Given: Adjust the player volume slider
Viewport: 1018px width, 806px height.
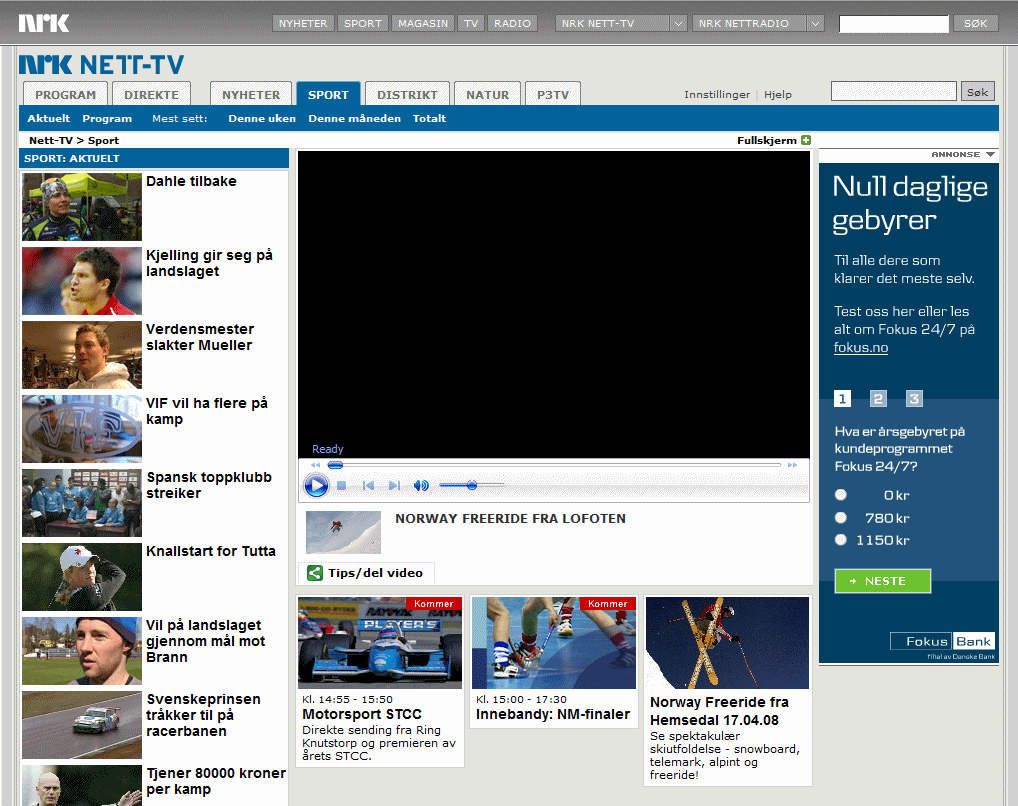Looking at the screenshot, I should (471, 486).
